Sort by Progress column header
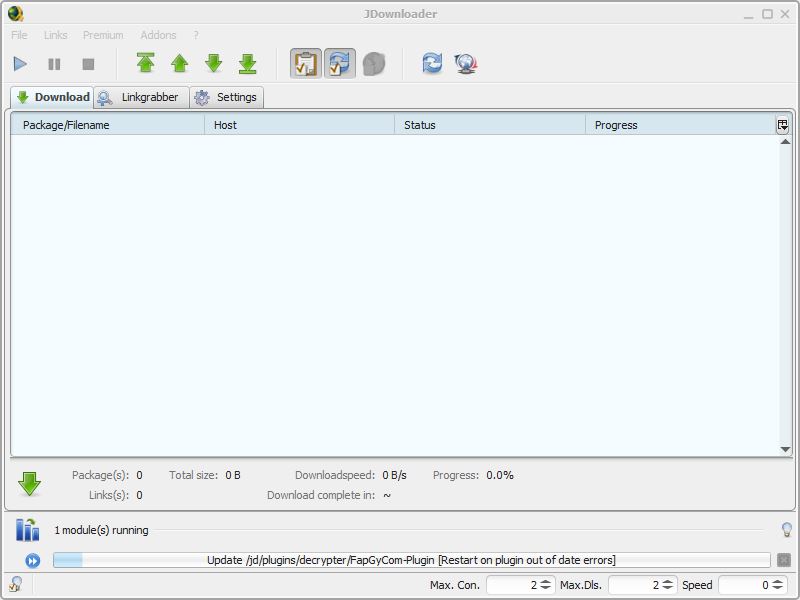 (680, 125)
